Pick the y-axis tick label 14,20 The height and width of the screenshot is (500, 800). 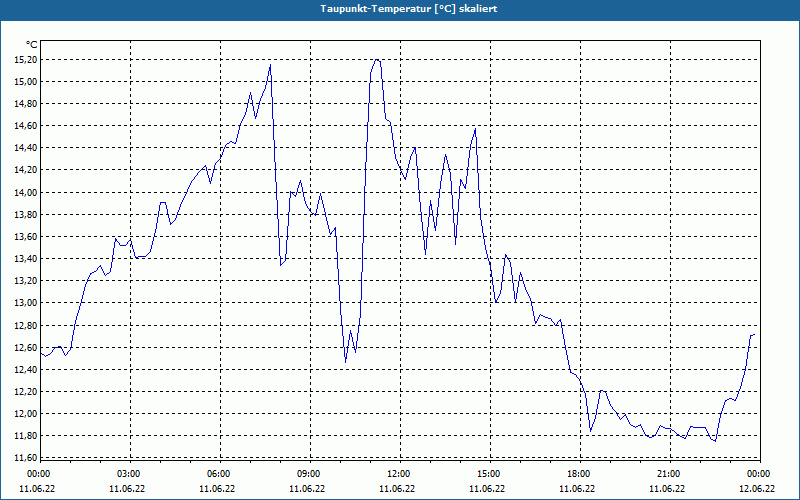click(26, 170)
